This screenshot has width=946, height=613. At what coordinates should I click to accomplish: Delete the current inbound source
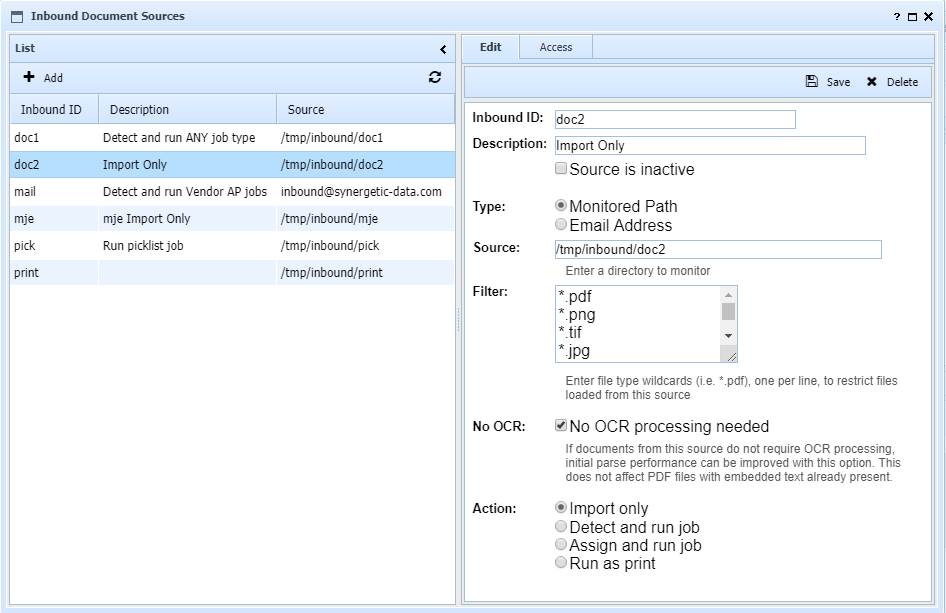tap(891, 82)
